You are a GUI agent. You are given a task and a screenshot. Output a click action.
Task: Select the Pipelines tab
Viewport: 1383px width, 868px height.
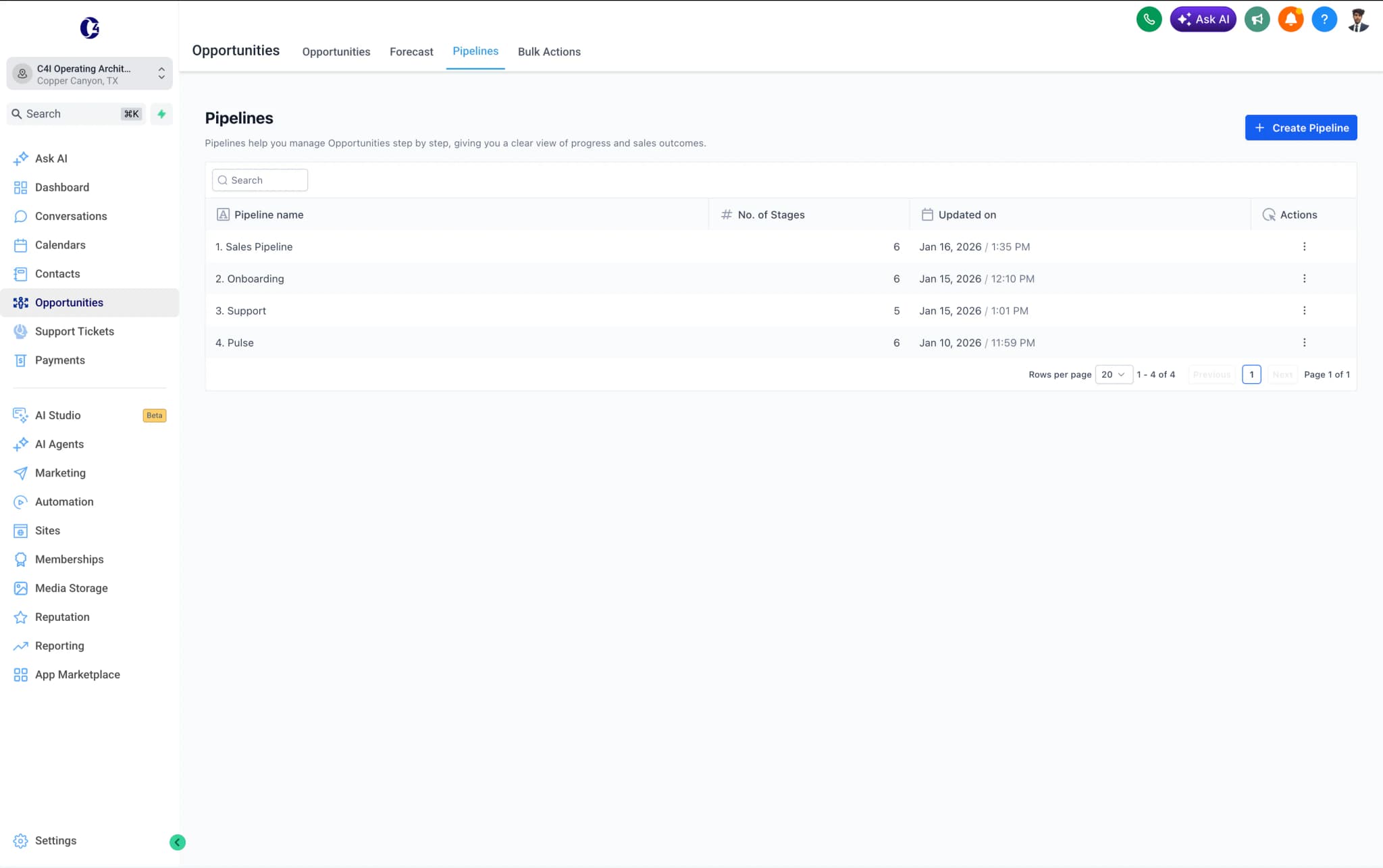pyautogui.click(x=475, y=51)
